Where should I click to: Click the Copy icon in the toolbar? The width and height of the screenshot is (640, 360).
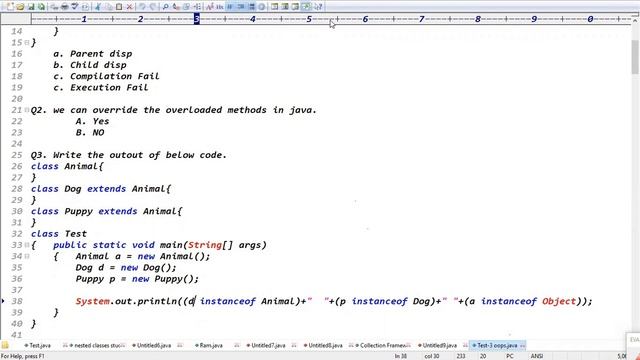pos(108,7)
